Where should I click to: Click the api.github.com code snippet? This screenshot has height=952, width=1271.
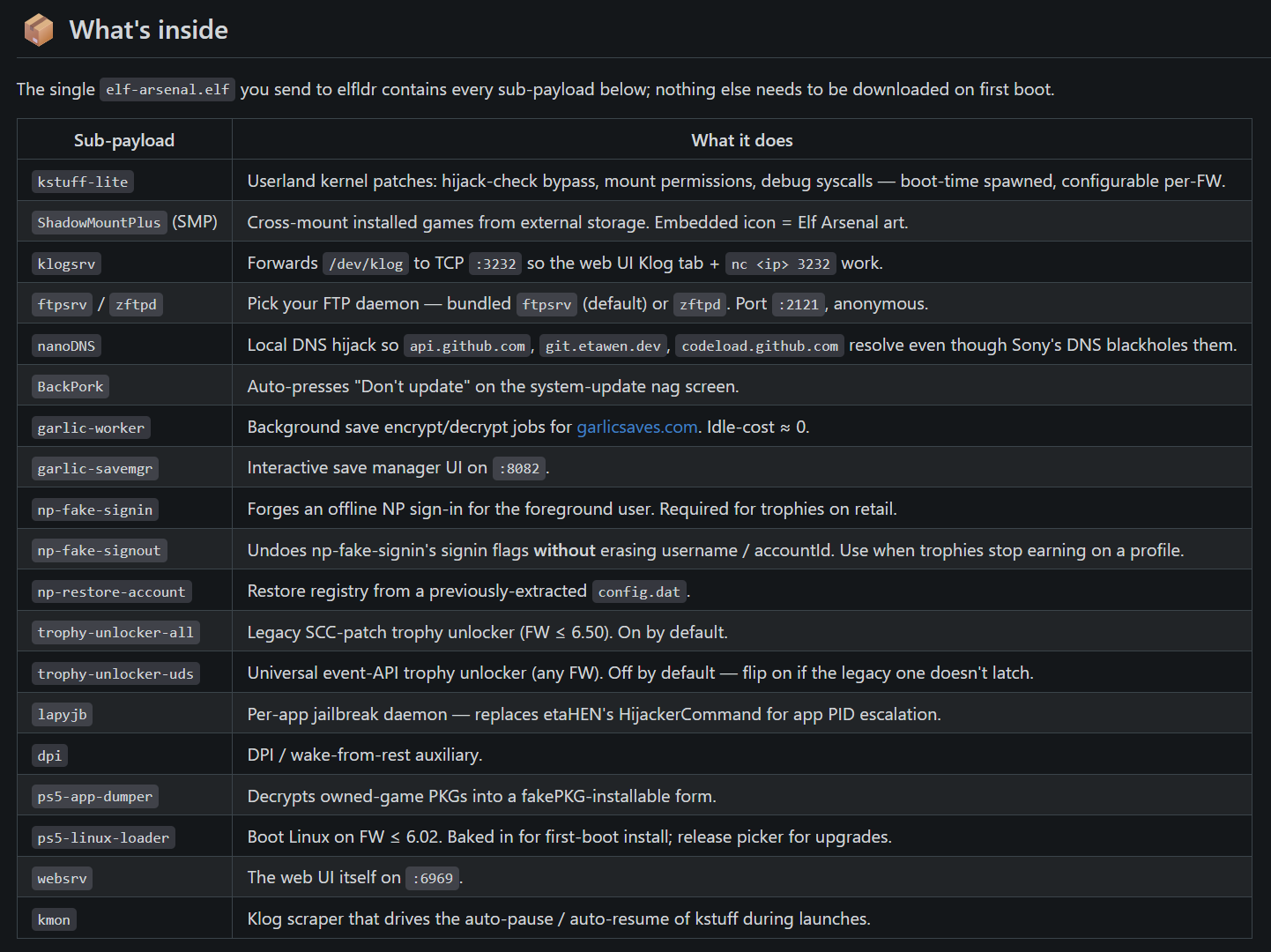click(x=467, y=346)
